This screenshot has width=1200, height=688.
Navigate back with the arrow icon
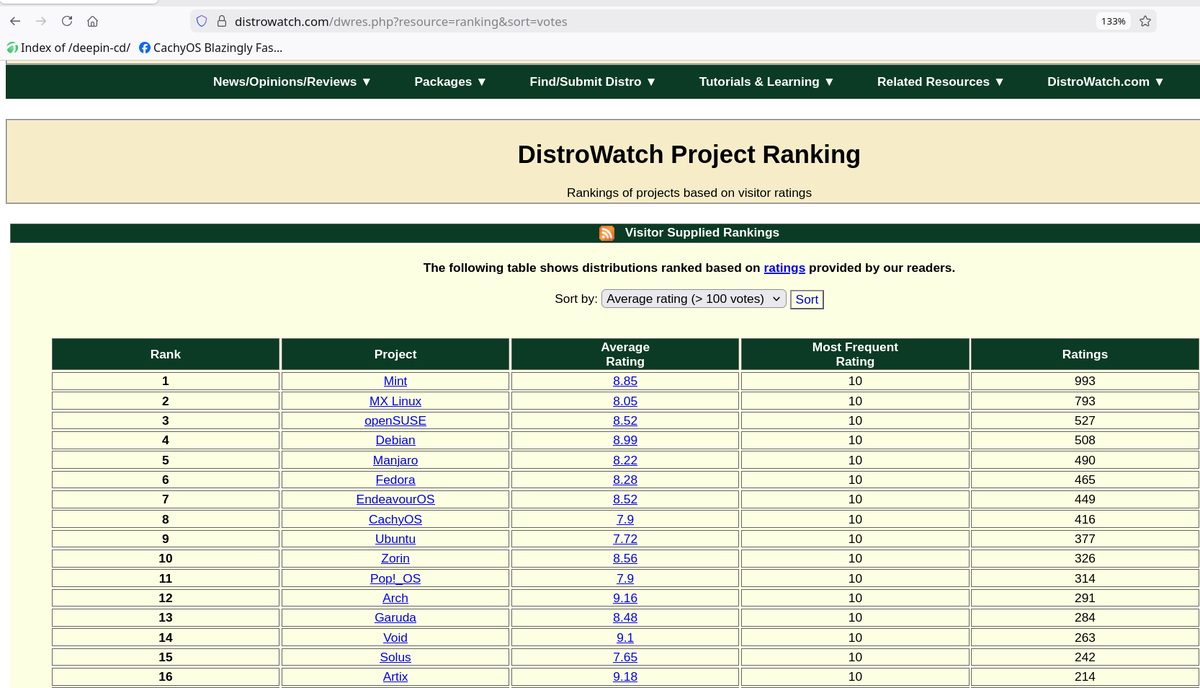pyautogui.click(x=16, y=20)
